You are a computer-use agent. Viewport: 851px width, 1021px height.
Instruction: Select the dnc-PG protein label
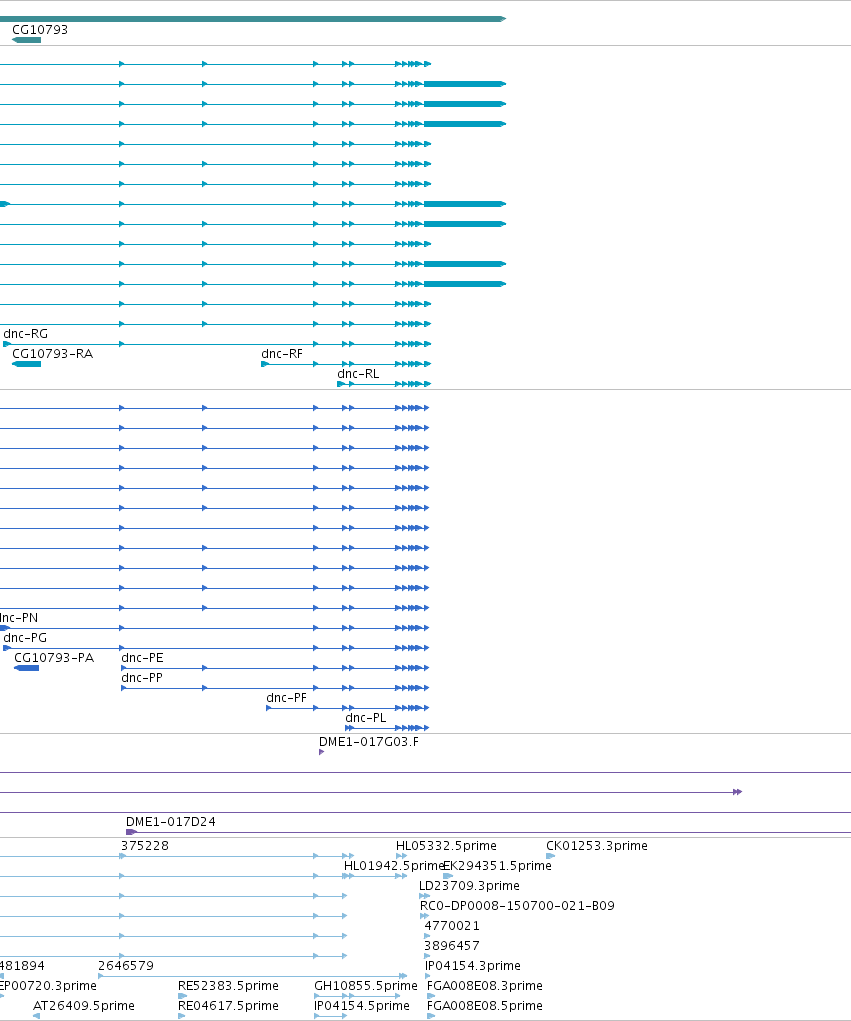(x=25, y=637)
